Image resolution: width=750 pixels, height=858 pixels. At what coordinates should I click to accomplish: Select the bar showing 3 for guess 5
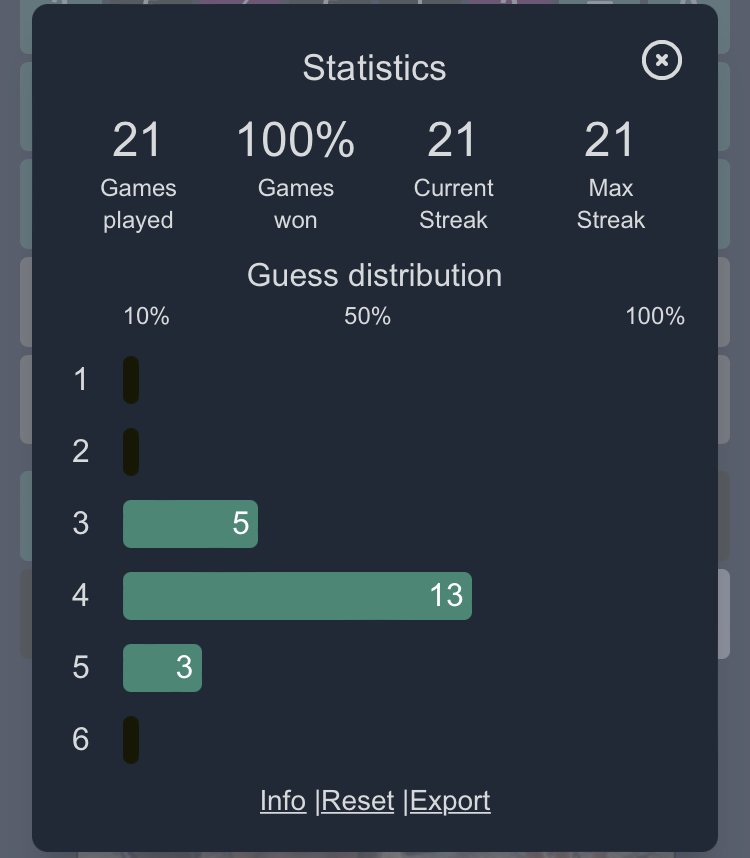[x=162, y=668]
